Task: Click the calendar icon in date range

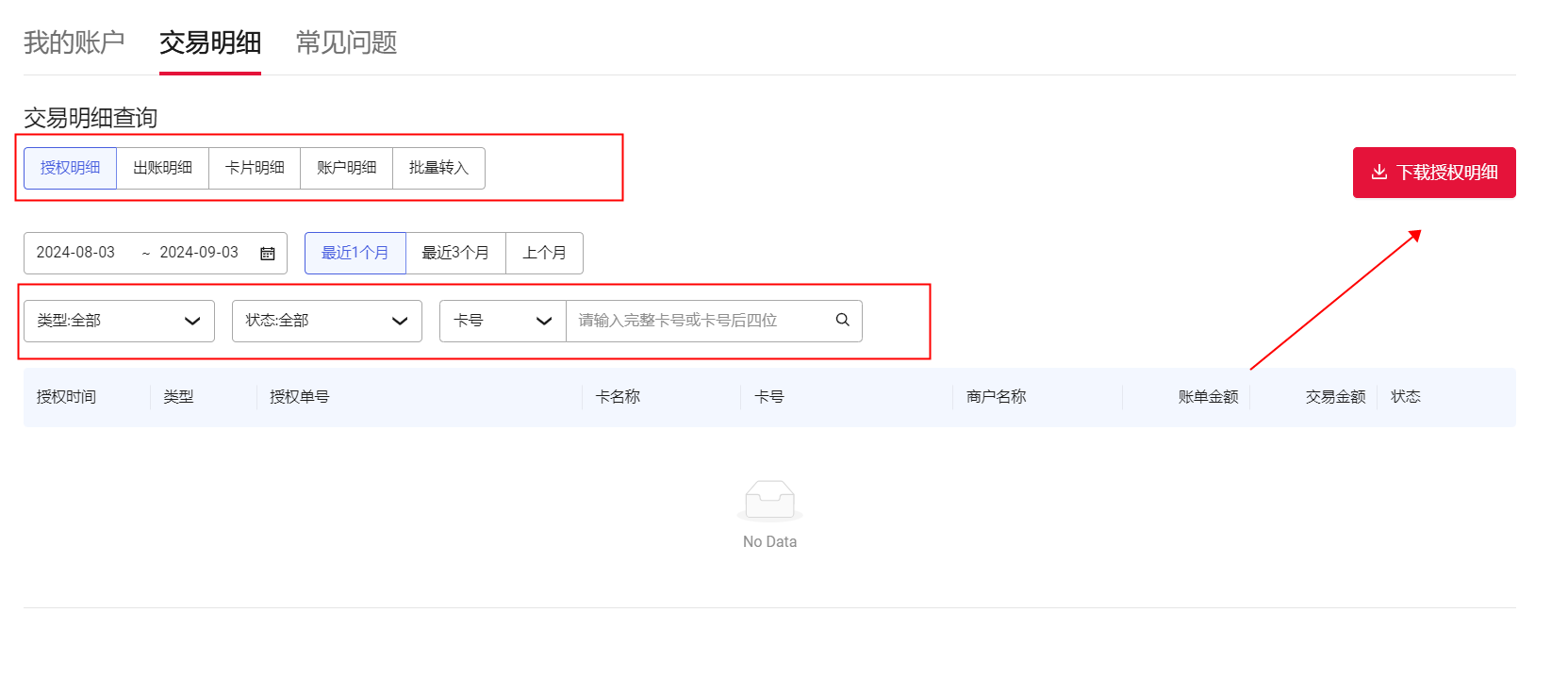Action: click(268, 254)
